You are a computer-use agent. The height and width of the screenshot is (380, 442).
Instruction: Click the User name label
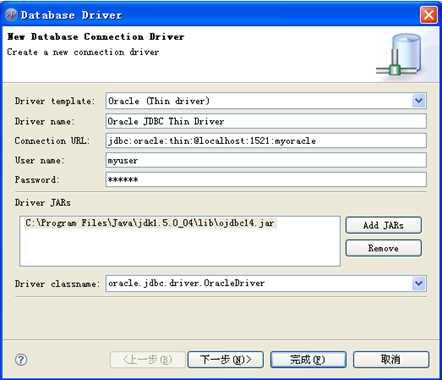(x=39, y=160)
